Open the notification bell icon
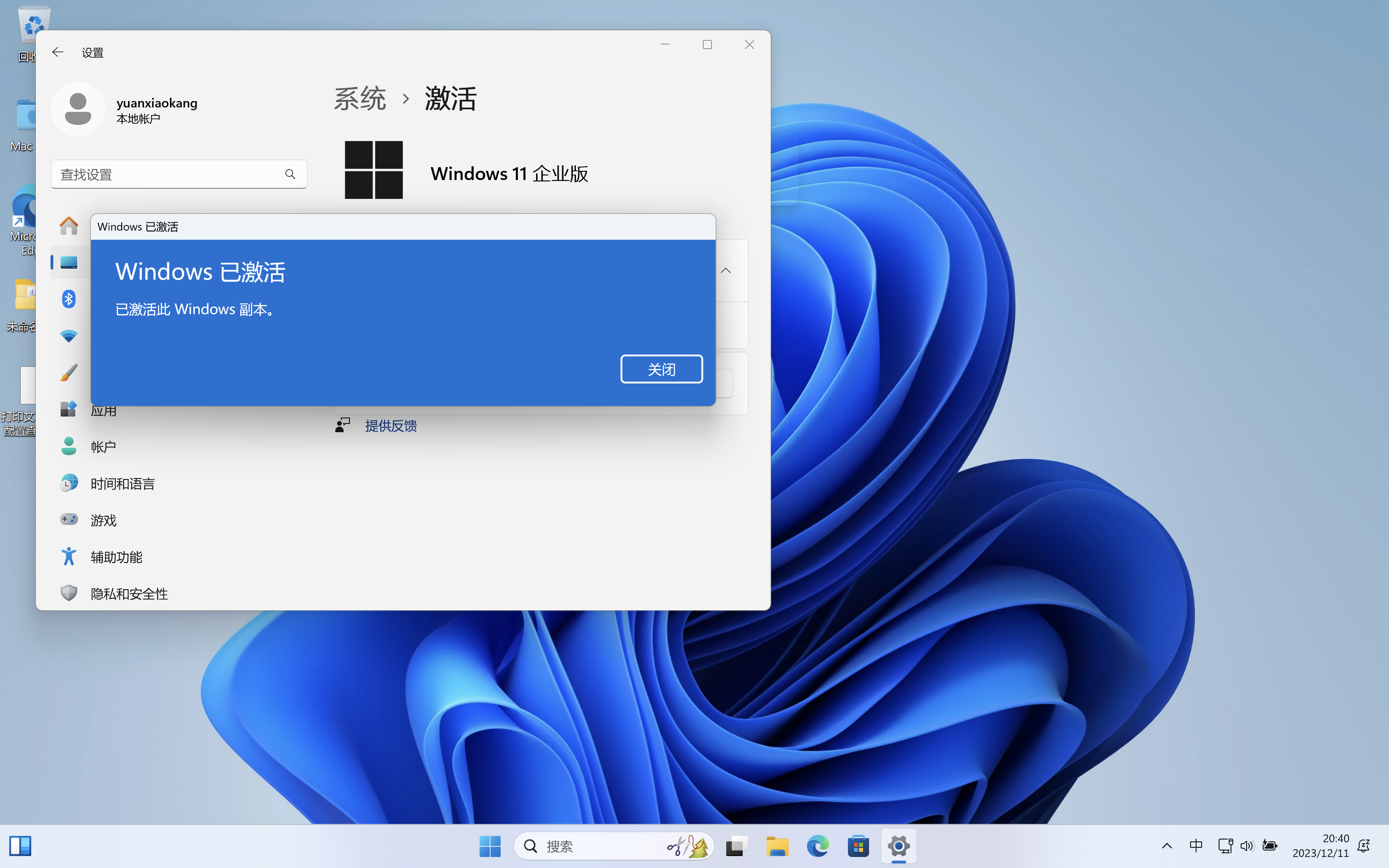Image resolution: width=1389 pixels, height=868 pixels. click(x=1364, y=845)
